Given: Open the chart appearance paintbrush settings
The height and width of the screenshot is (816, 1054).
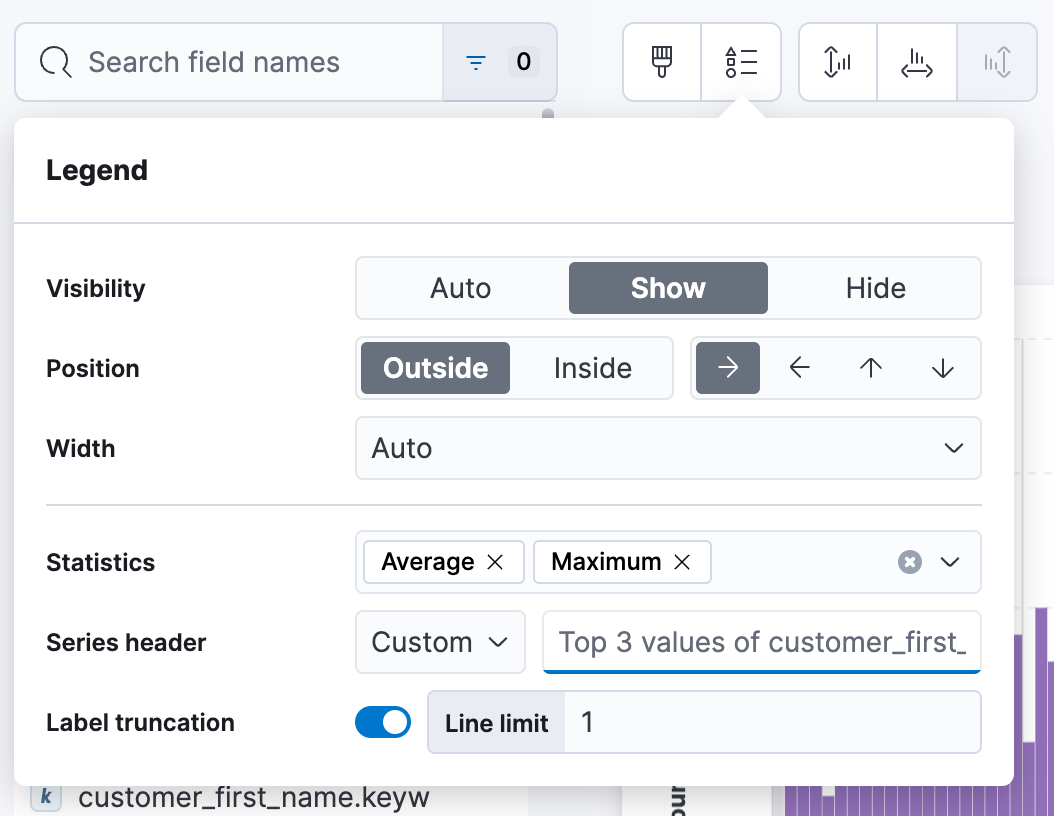Looking at the screenshot, I should coord(662,61).
